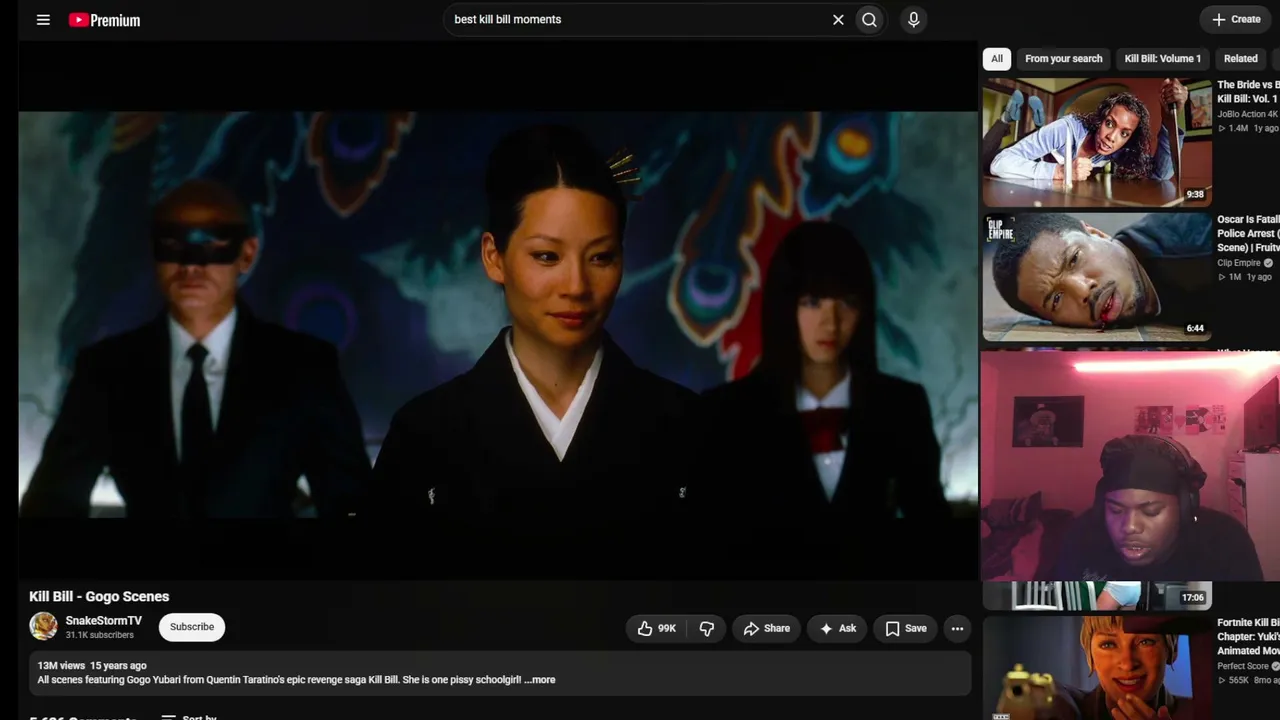
Task: Open The Bride vs video thumbnail
Action: point(1096,142)
